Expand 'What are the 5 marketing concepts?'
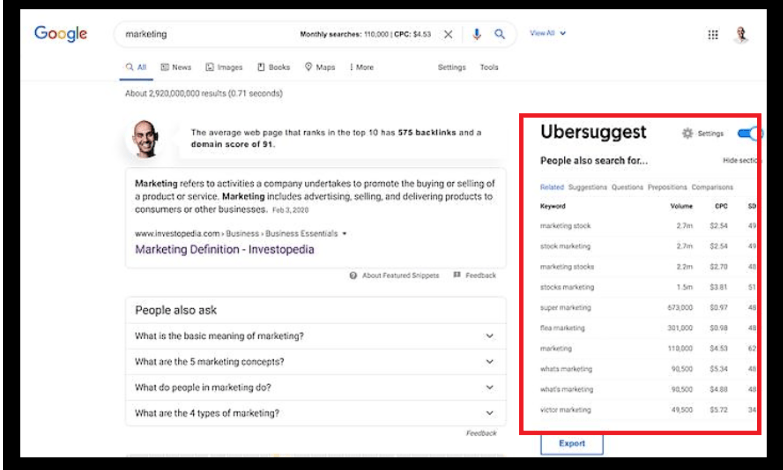The width and height of the screenshot is (783, 470). click(x=316, y=362)
